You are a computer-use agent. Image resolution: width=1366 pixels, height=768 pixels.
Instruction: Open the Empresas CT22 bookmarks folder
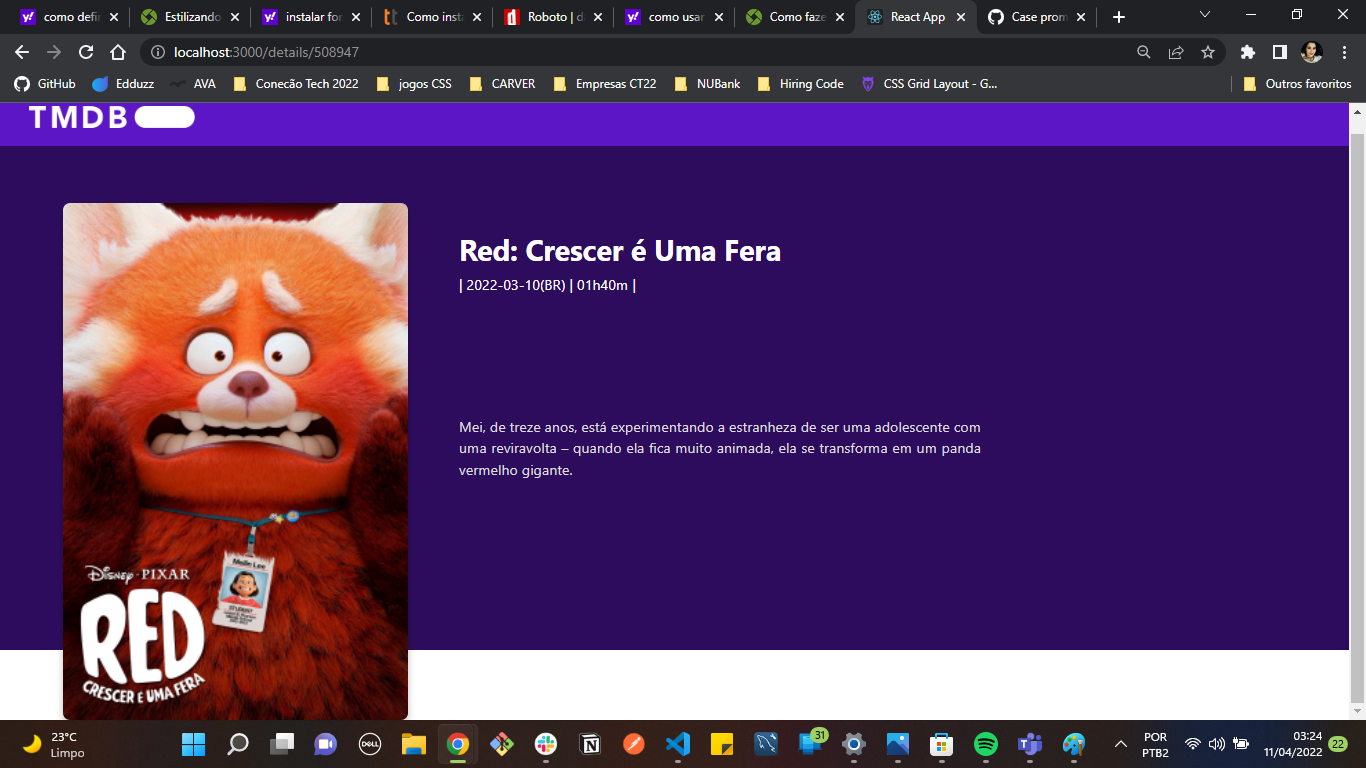(604, 84)
